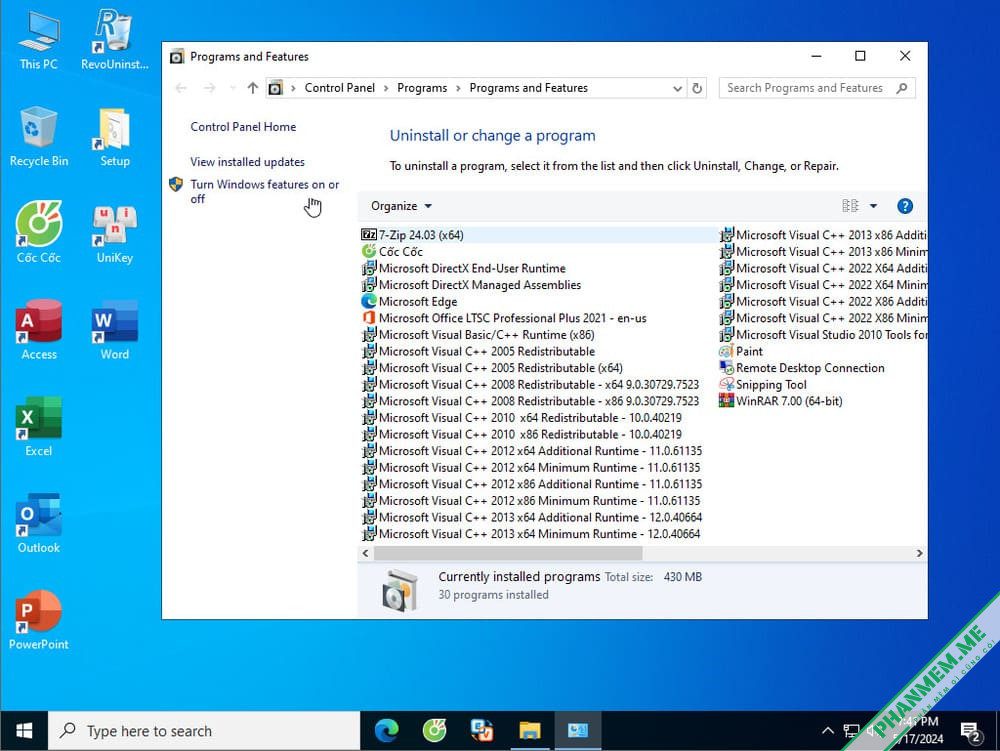Open Control Panel Home link
The width and height of the screenshot is (1000, 751).
point(243,127)
